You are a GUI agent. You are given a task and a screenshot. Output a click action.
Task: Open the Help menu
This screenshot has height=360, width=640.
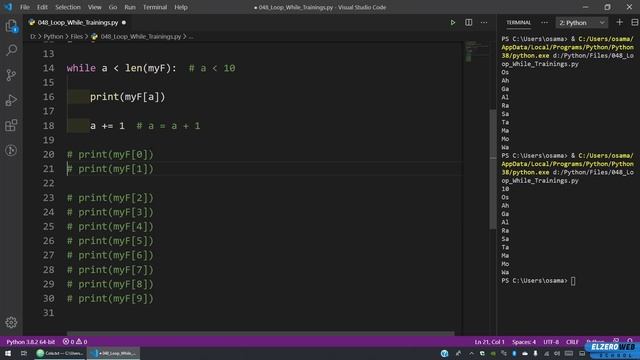coord(181,7)
